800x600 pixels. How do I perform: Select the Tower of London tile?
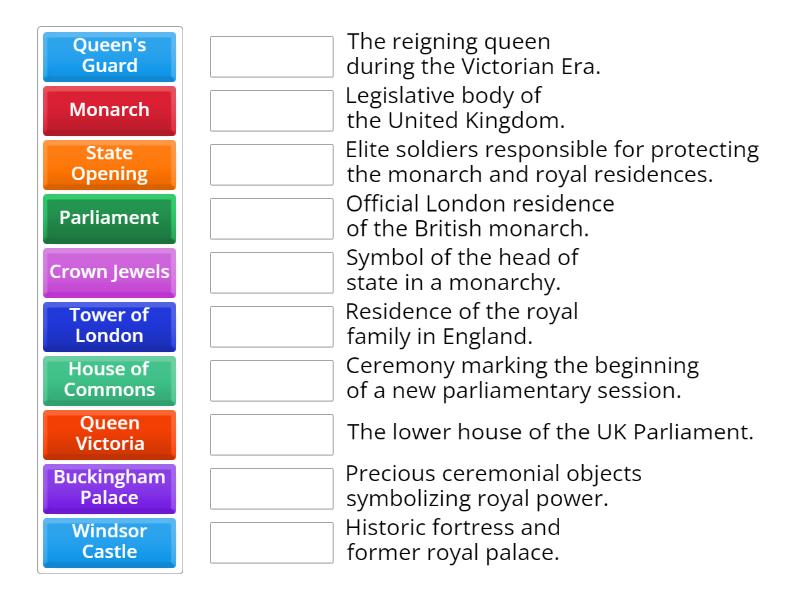tap(109, 326)
